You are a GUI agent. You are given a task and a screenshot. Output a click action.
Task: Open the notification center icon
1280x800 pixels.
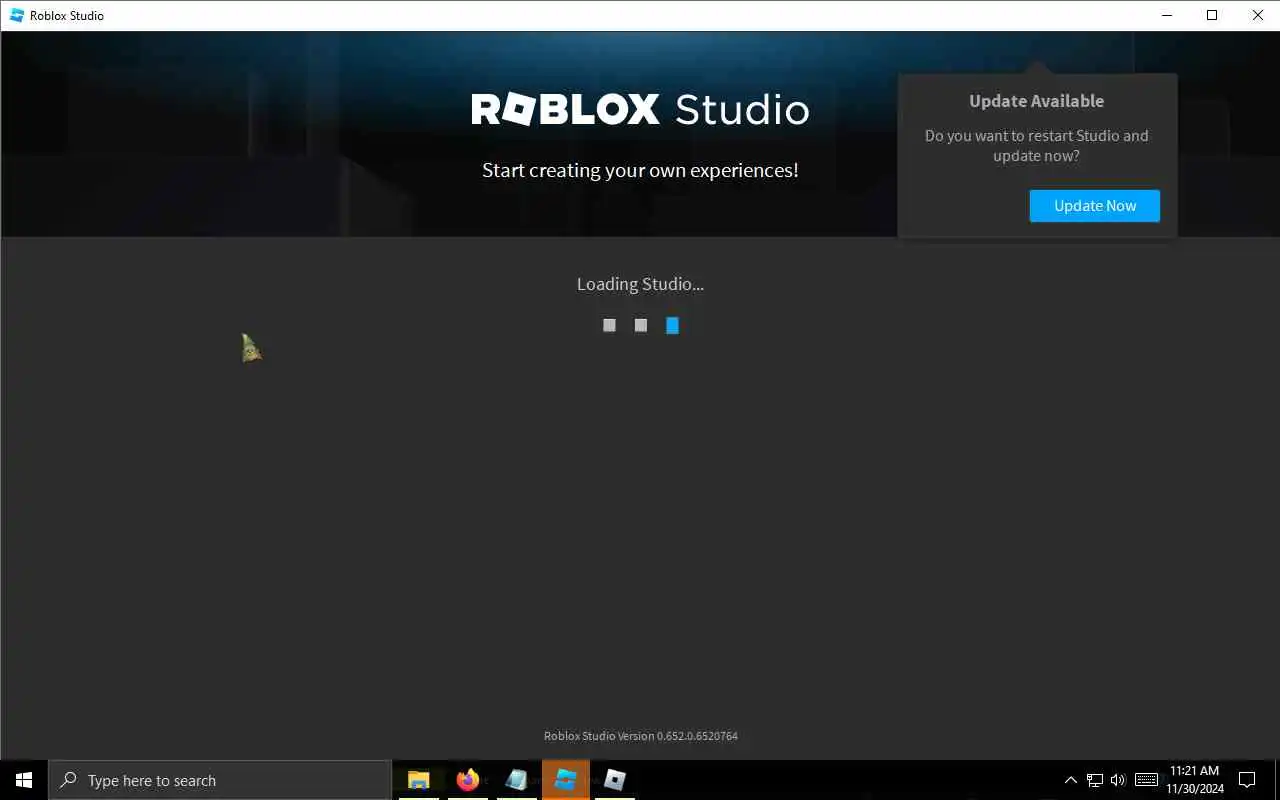[x=1248, y=780]
